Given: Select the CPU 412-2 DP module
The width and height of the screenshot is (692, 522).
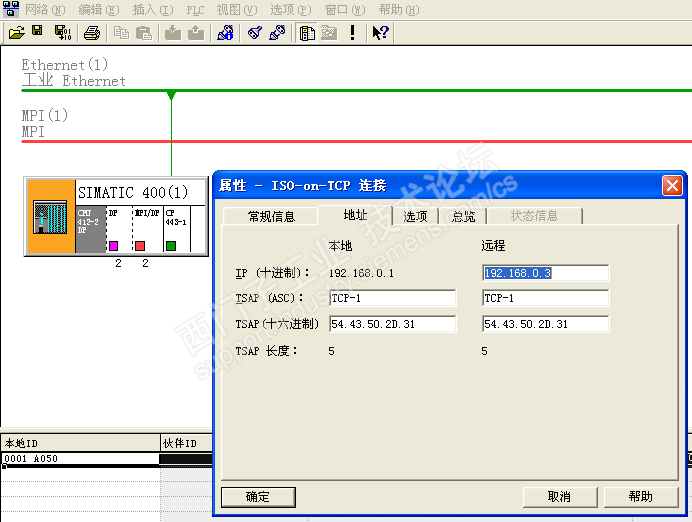Looking at the screenshot, I should pyautogui.click(x=90, y=229).
